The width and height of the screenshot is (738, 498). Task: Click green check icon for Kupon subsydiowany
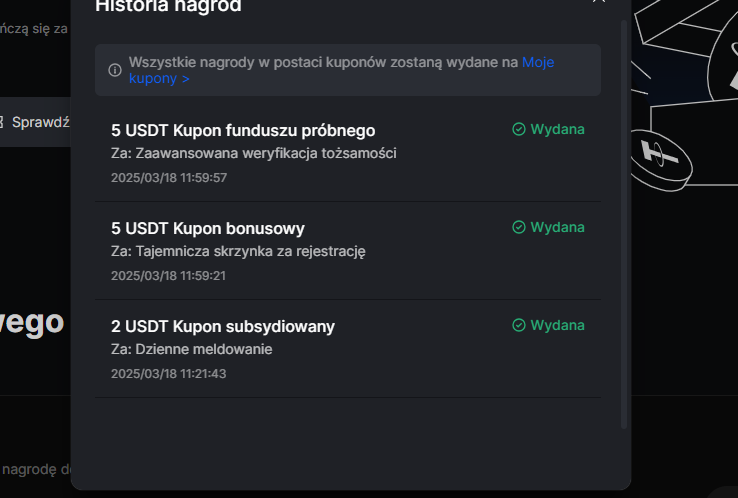518,325
